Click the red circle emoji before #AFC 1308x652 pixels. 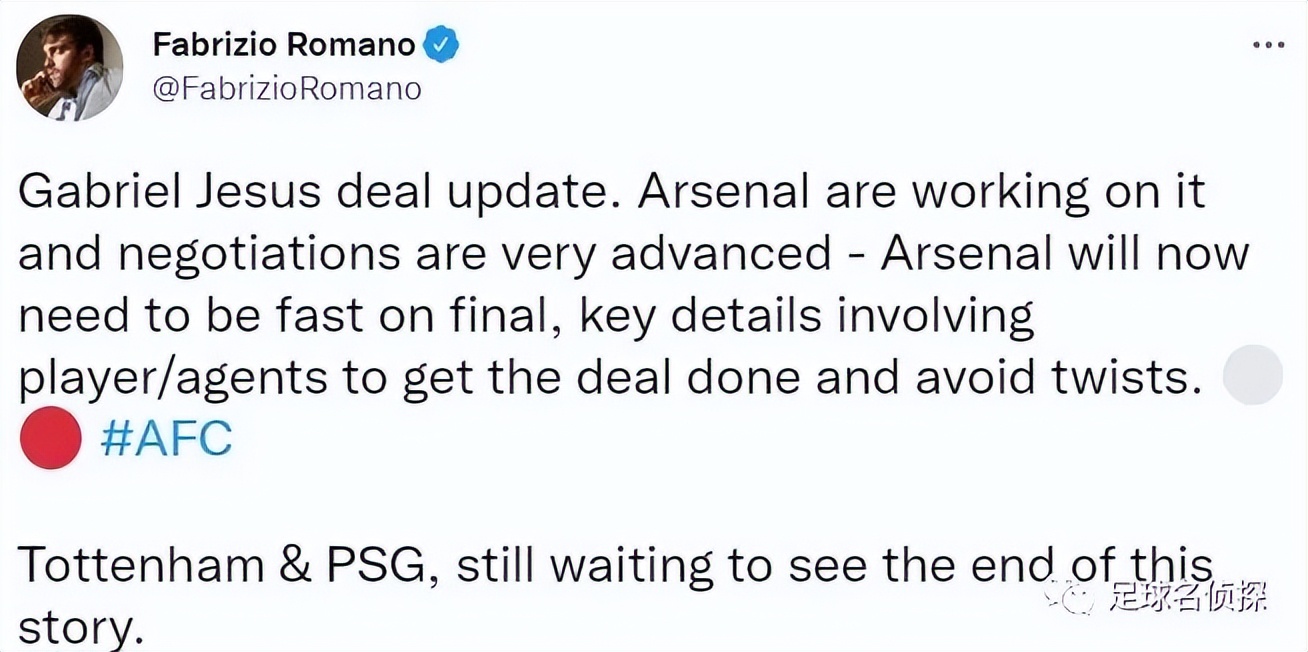(x=50, y=438)
